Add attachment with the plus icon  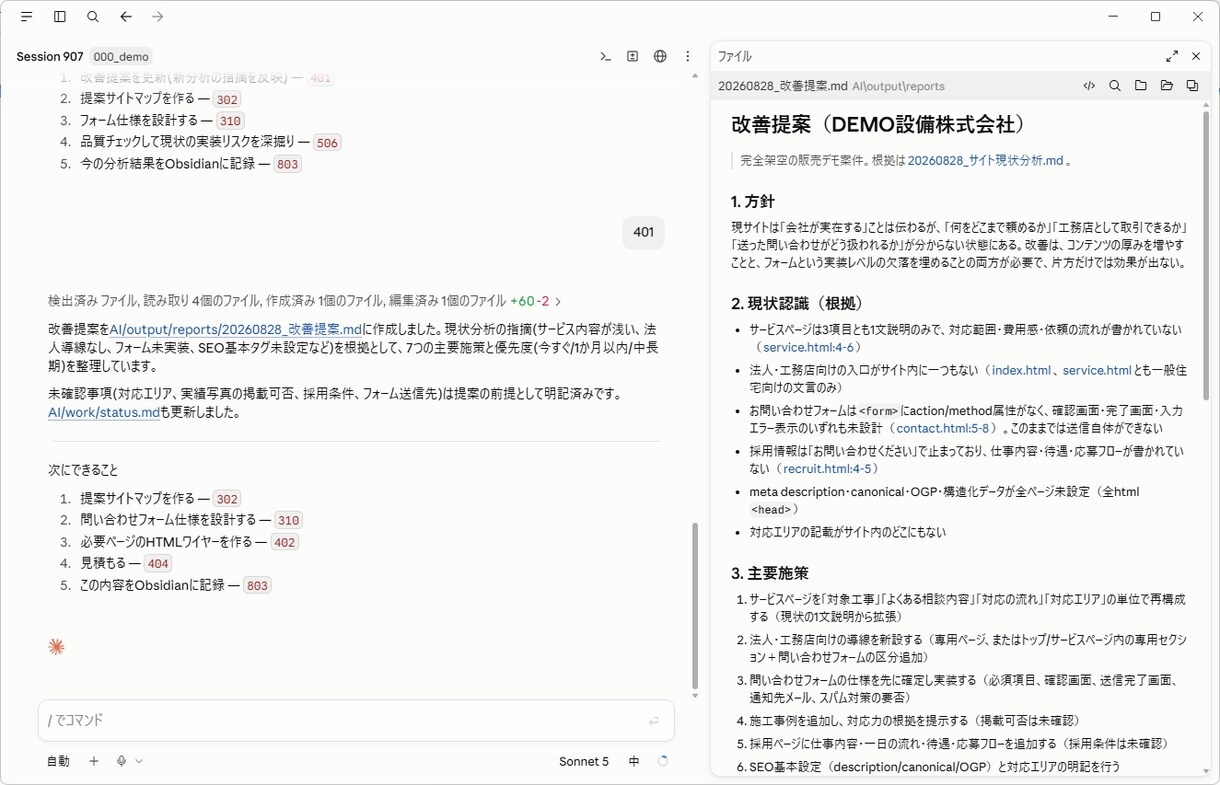click(x=94, y=761)
